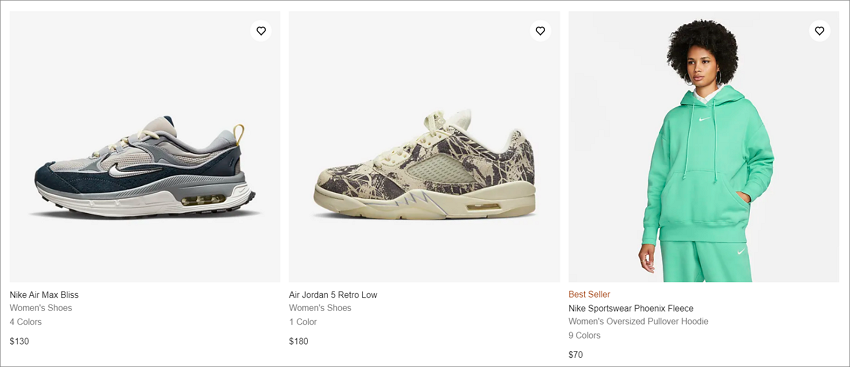Image resolution: width=850 pixels, height=367 pixels.
Task: Open the green hoodie model photo
Action: click(x=704, y=146)
